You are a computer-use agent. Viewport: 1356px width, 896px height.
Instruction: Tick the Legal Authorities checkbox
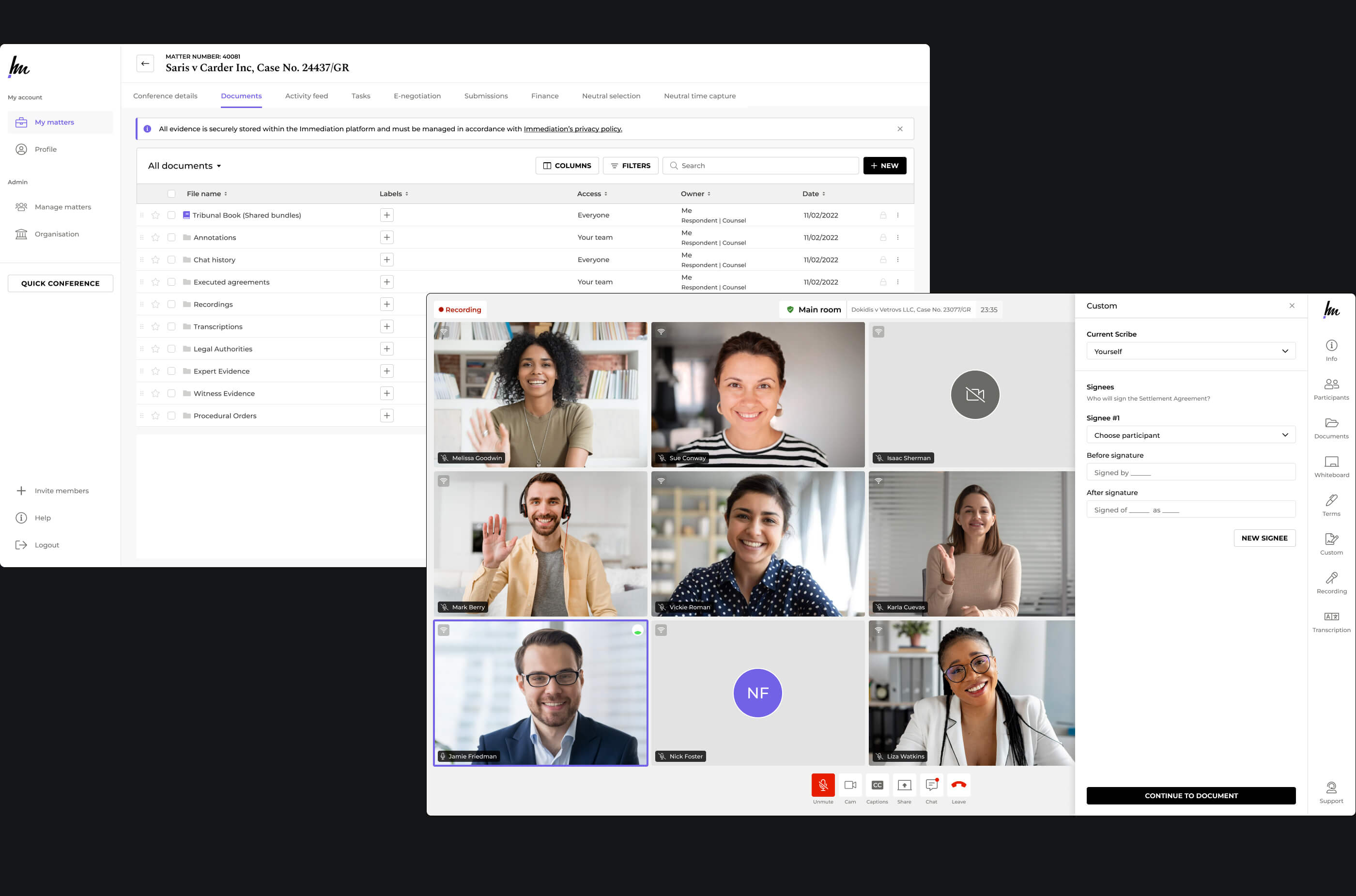pos(171,349)
